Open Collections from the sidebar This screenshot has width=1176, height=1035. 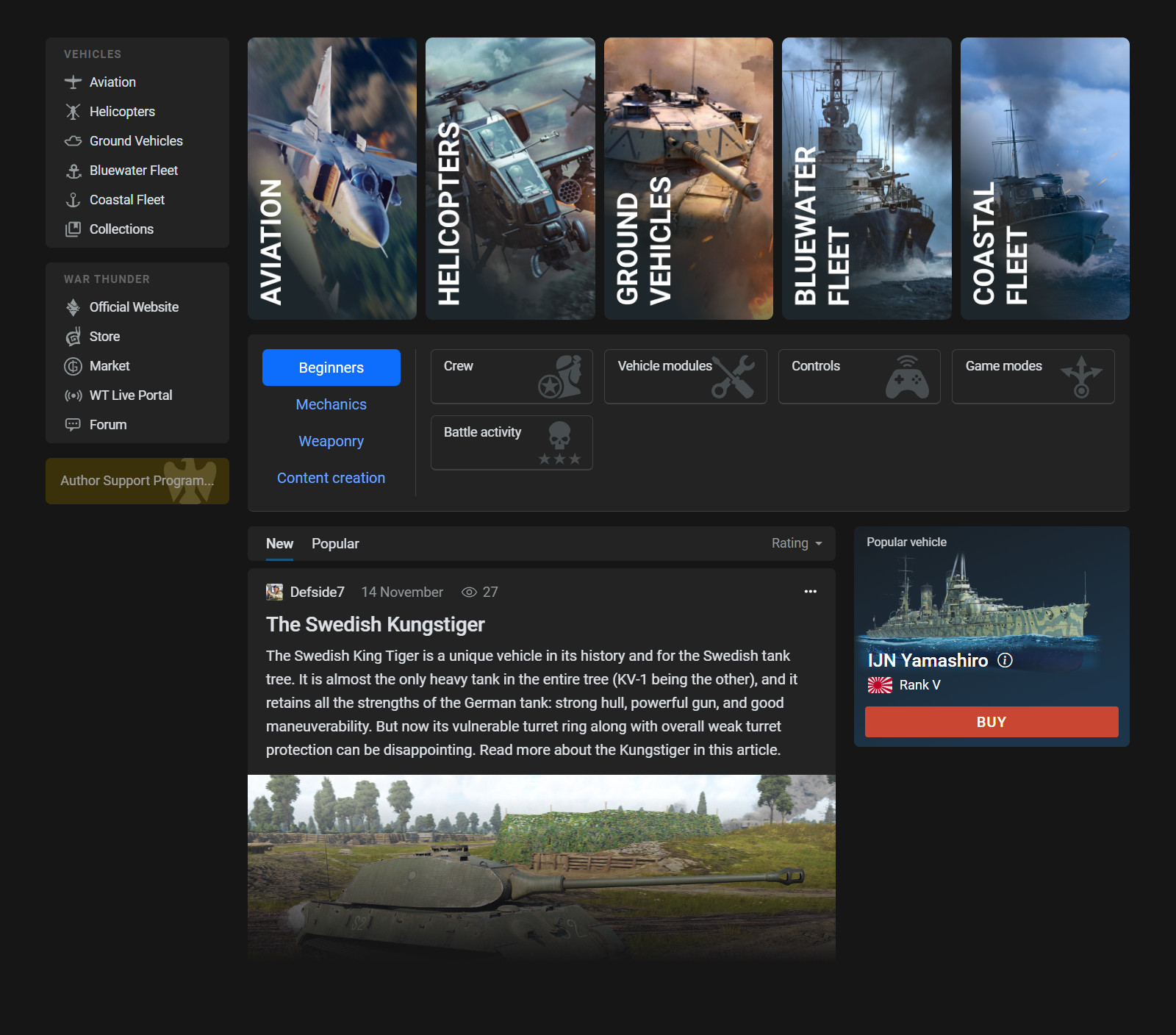73,229
